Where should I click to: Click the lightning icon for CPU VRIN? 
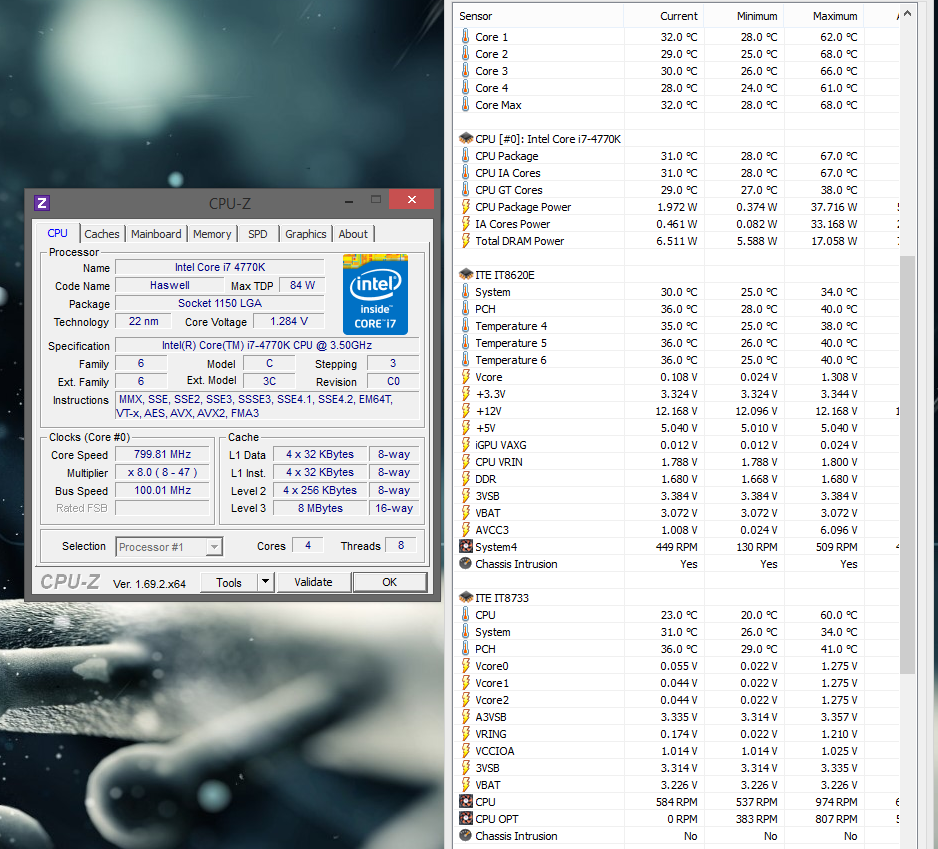[x=465, y=462]
